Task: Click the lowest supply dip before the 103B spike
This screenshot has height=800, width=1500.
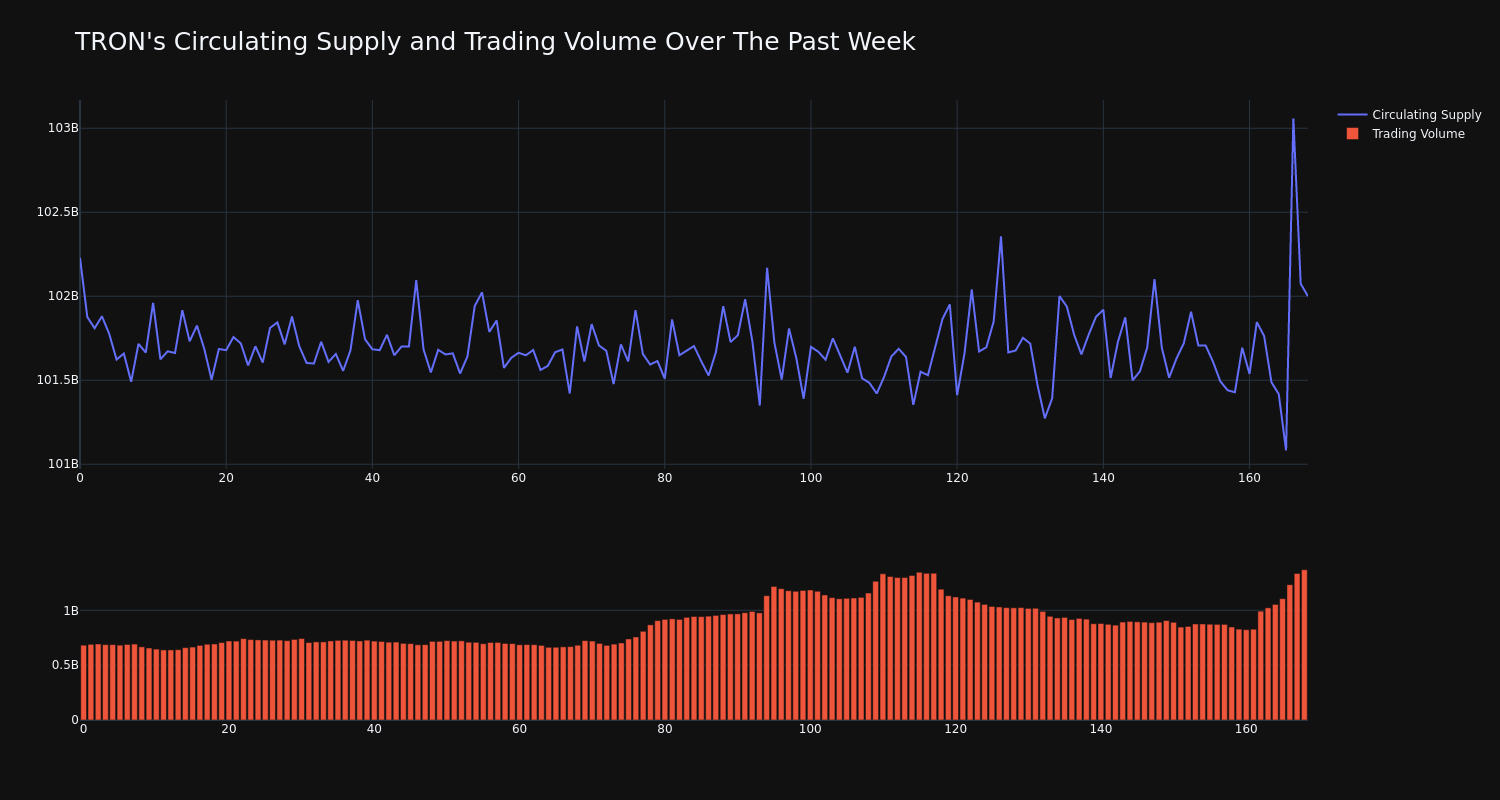Action: pyautogui.click(x=1286, y=449)
